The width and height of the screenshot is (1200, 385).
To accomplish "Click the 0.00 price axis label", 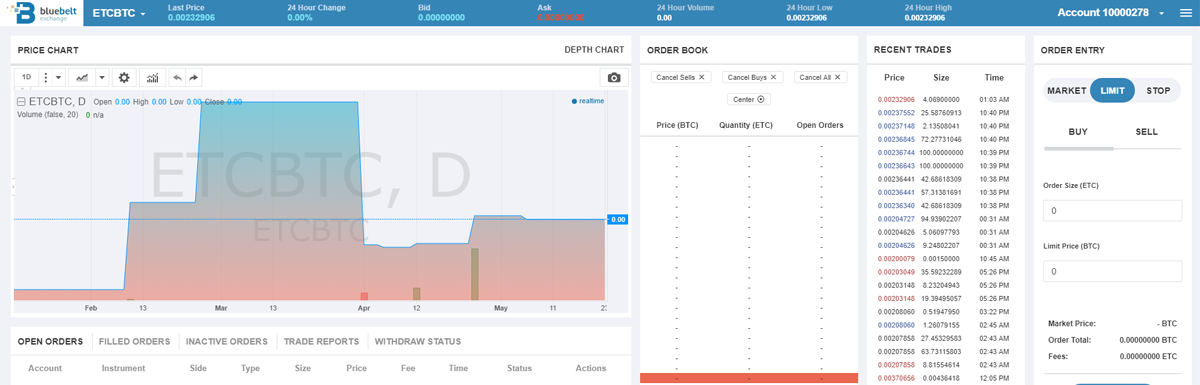I will (618, 219).
